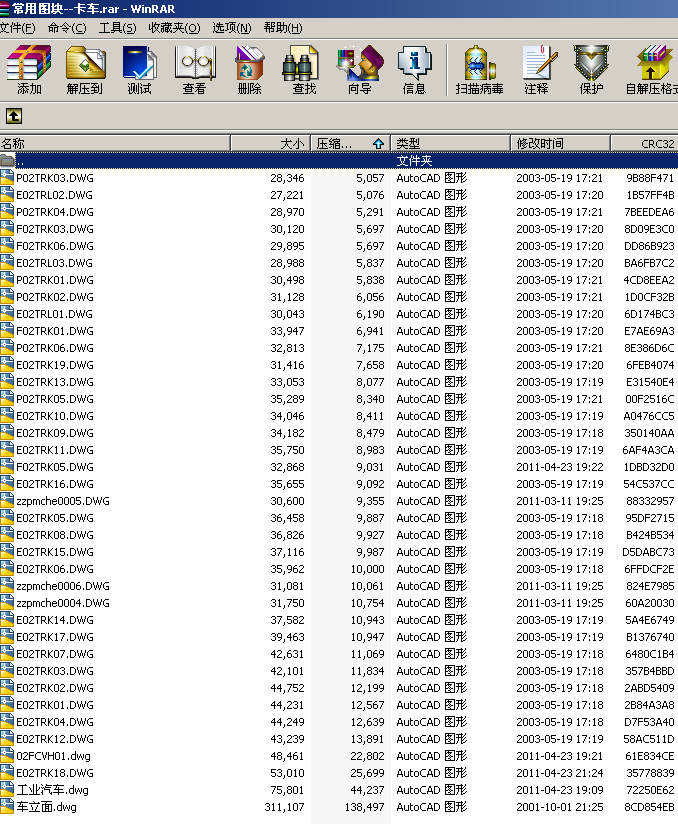Select file E02TRK12.DWG
The width and height of the screenshot is (678, 824).
[55, 739]
